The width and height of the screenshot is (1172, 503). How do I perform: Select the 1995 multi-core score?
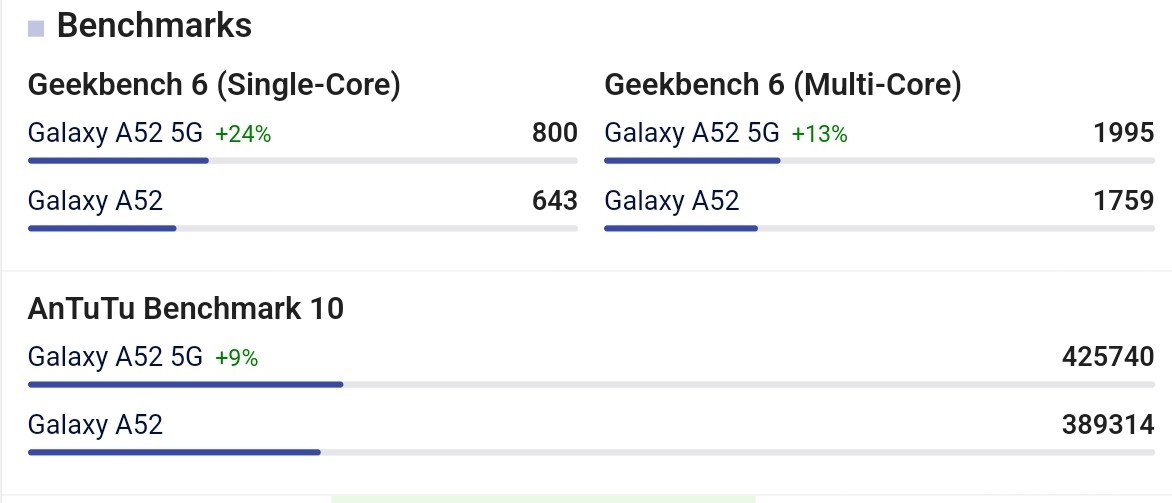click(1124, 133)
